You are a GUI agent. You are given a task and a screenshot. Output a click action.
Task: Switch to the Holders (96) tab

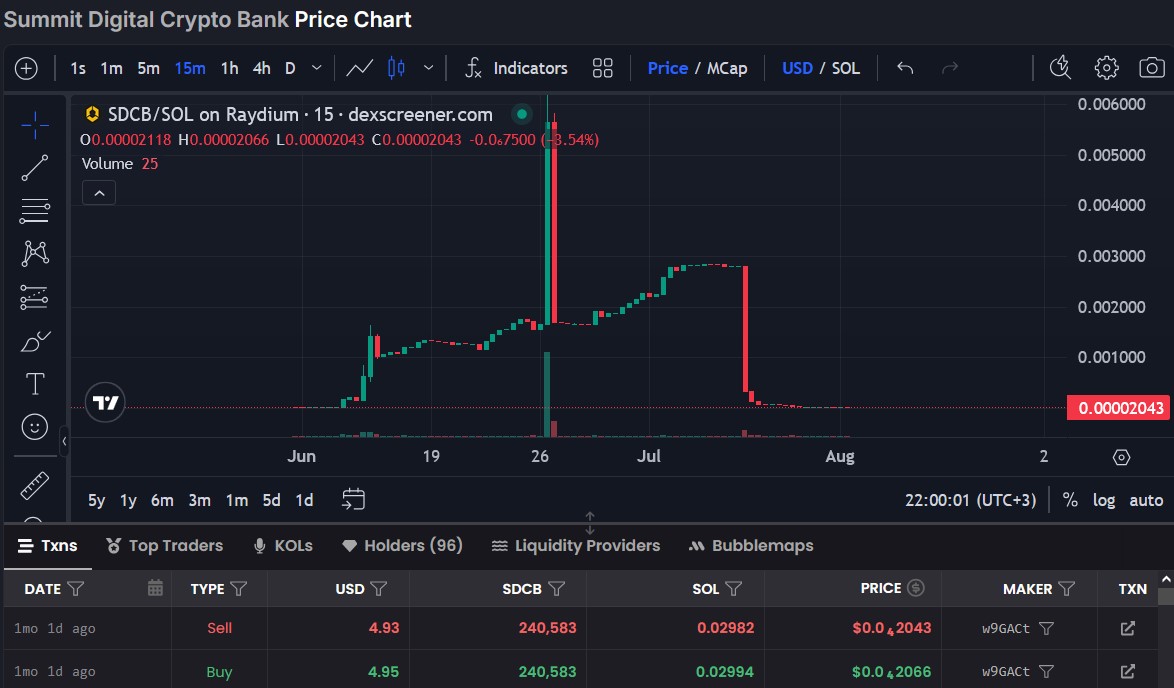pyautogui.click(x=402, y=546)
